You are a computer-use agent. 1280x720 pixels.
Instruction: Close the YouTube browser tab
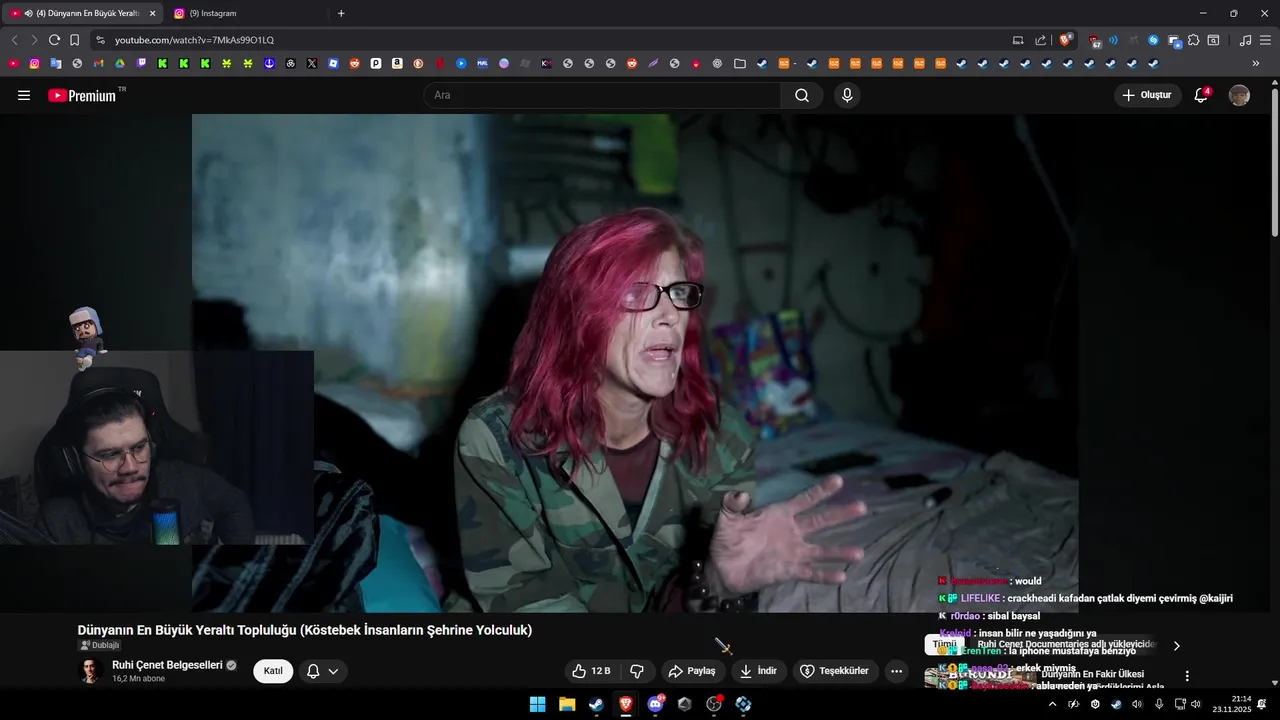pyautogui.click(x=152, y=13)
